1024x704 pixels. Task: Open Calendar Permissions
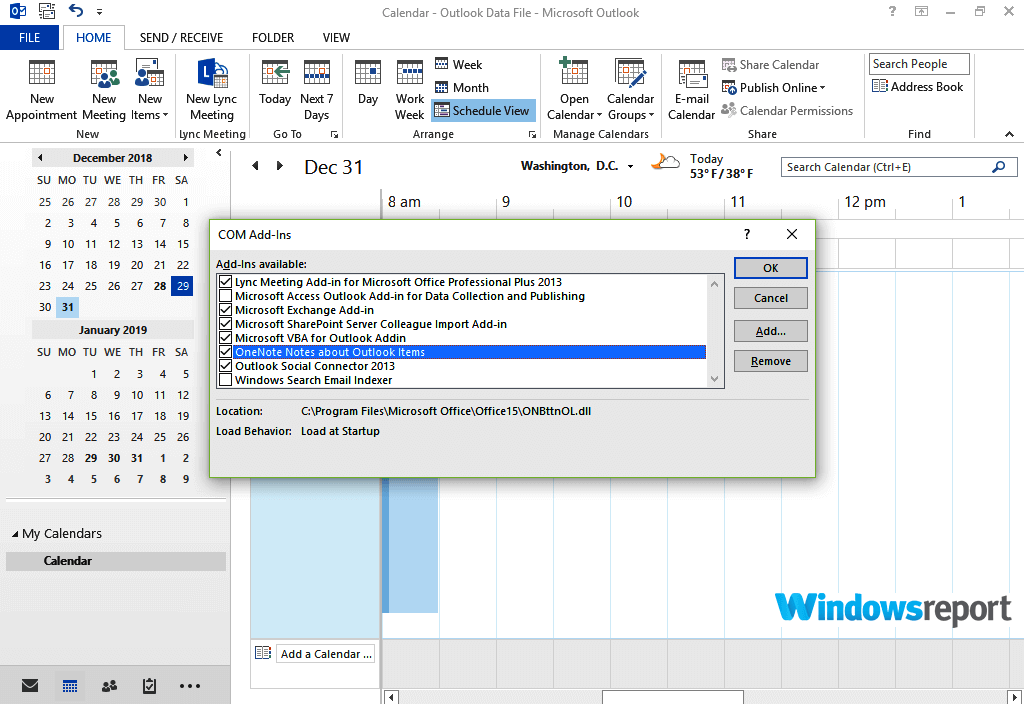[x=788, y=110]
